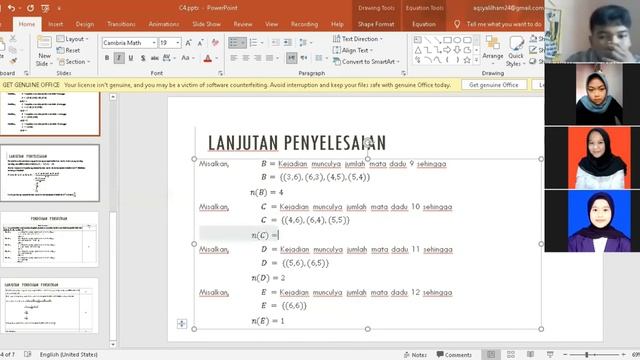Open the Layout dropdown

click(73, 39)
